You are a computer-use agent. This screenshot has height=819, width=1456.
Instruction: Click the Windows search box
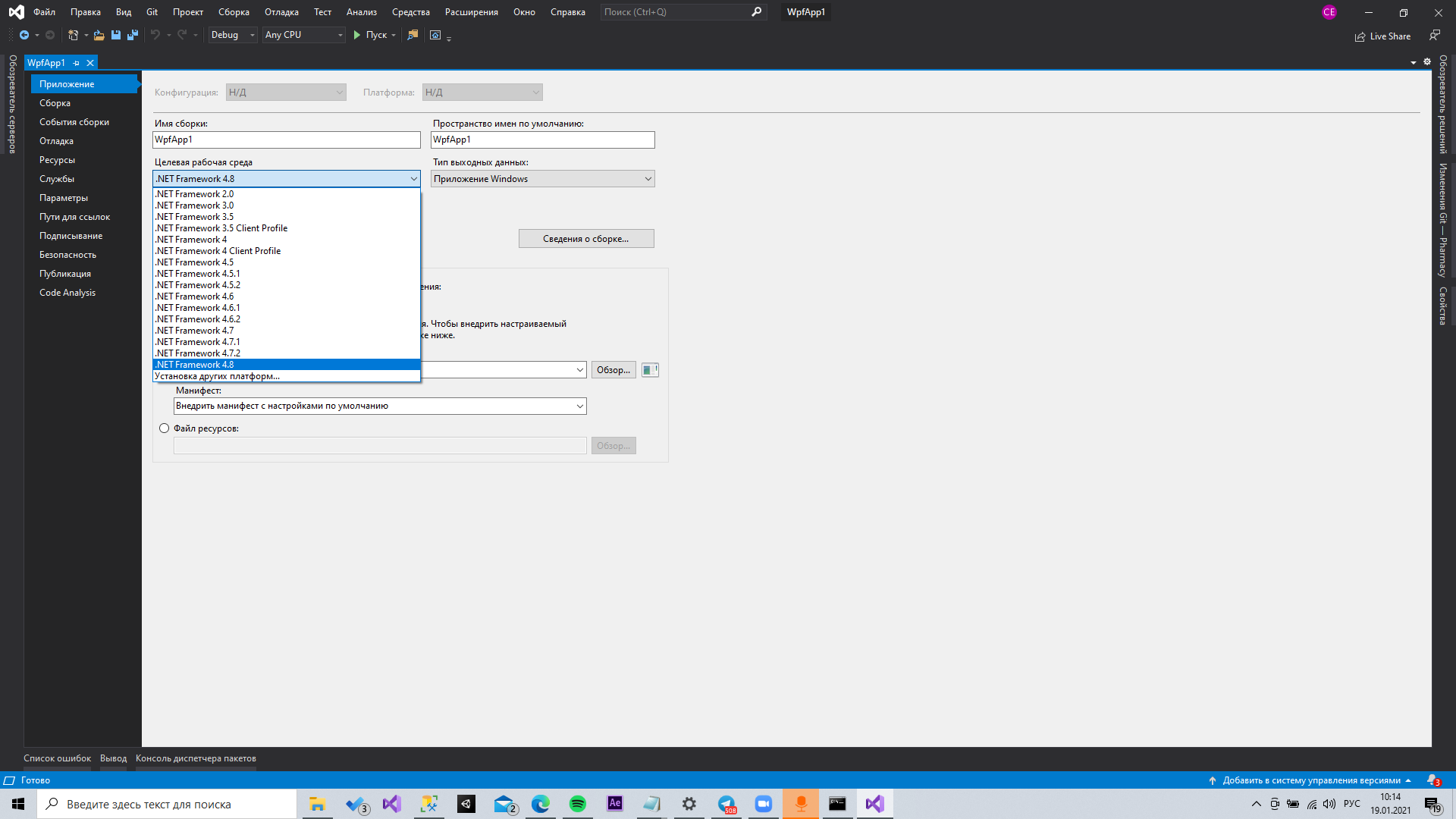(167, 804)
